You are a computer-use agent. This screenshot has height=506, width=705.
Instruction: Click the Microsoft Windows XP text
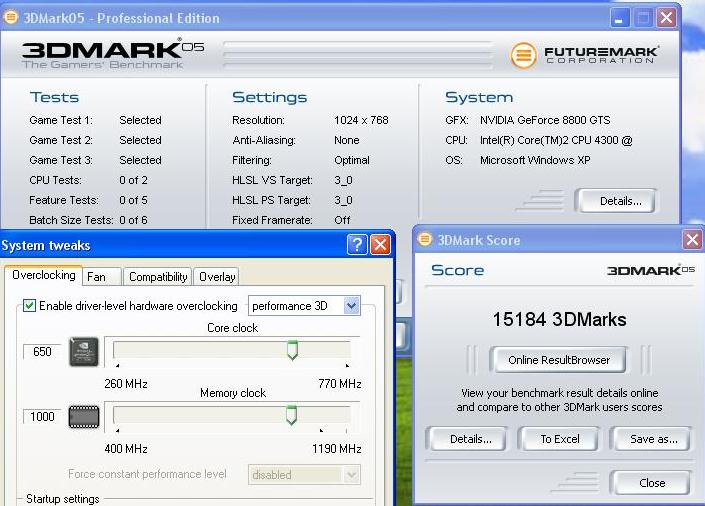tap(535, 160)
